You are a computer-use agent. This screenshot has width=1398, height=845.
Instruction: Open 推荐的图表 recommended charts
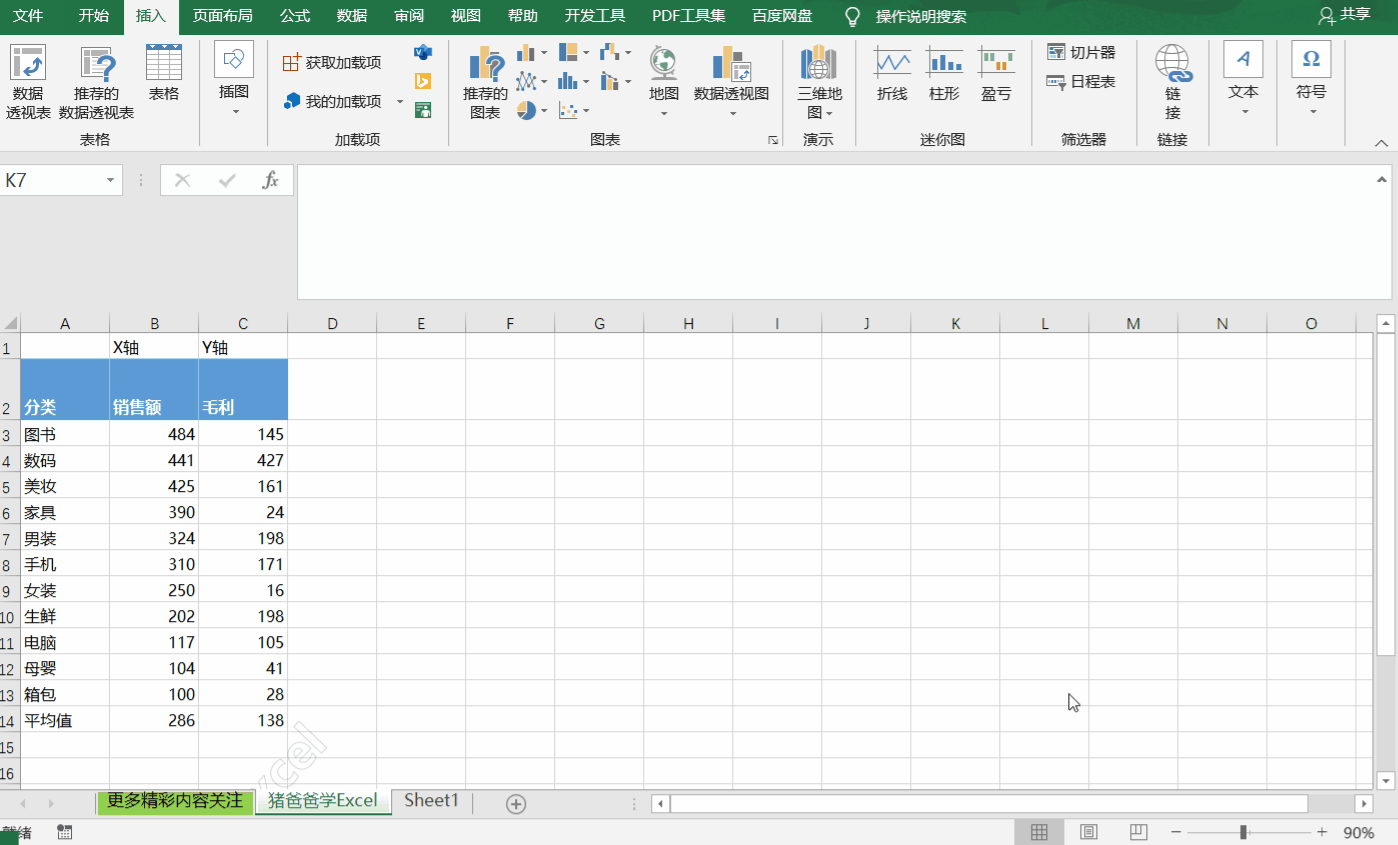[x=485, y=82]
